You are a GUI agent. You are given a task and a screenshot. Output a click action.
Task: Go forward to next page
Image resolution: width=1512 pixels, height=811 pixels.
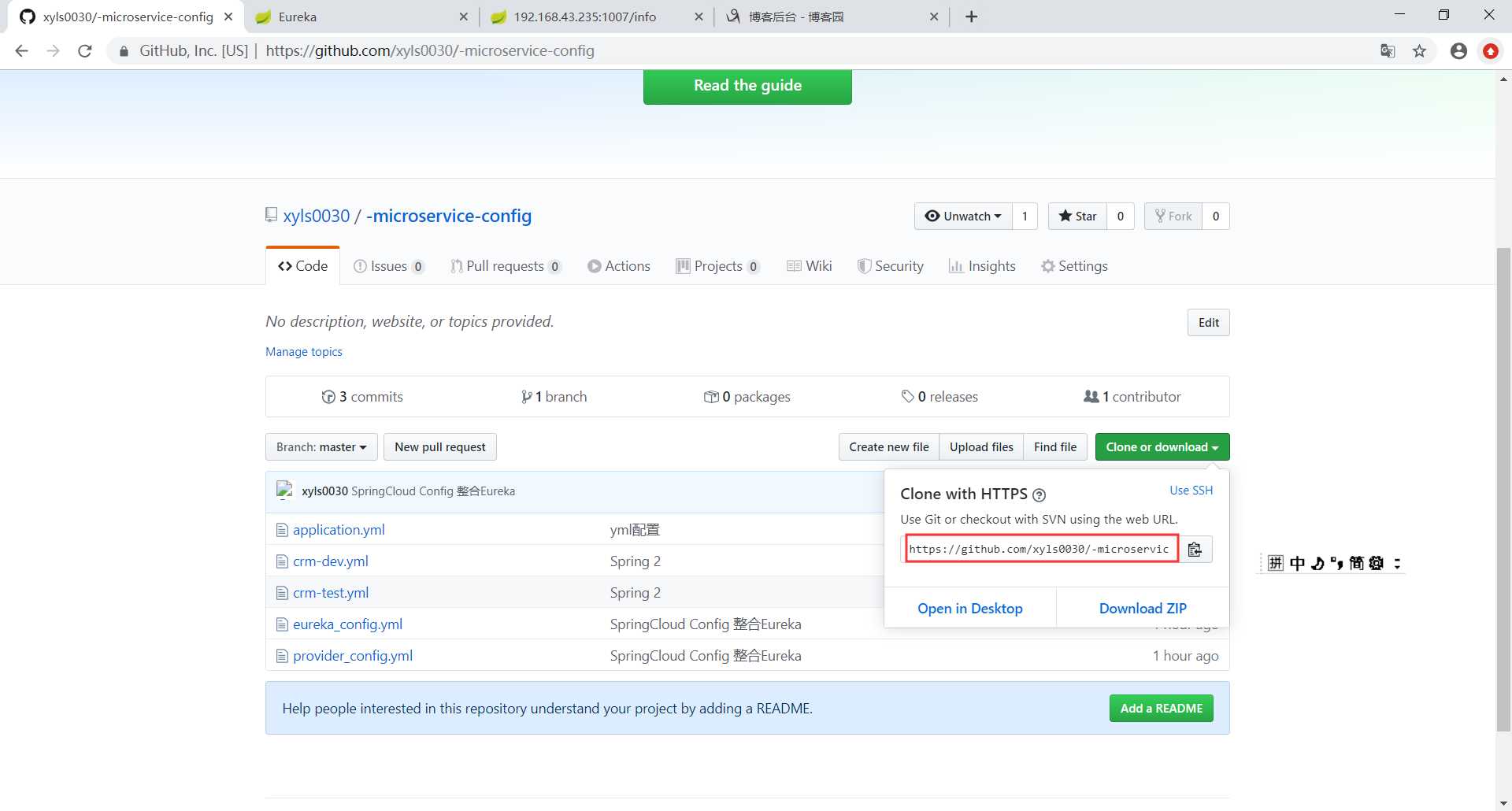[53, 51]
